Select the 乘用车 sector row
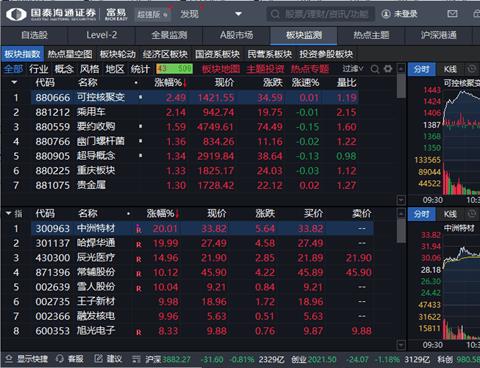Viewport: 480px width, 368px height. point(195,112)
